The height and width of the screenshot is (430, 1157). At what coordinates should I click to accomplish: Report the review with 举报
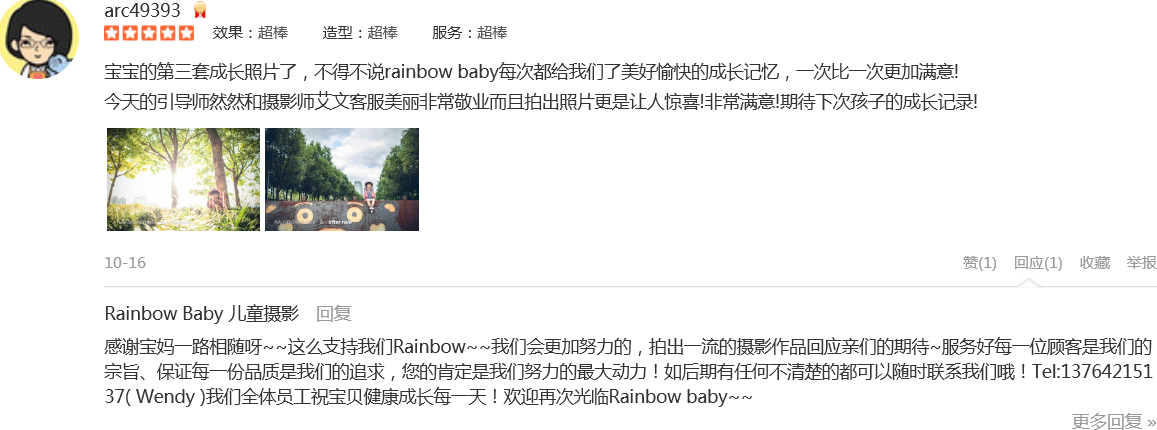tap(1142, 263)
